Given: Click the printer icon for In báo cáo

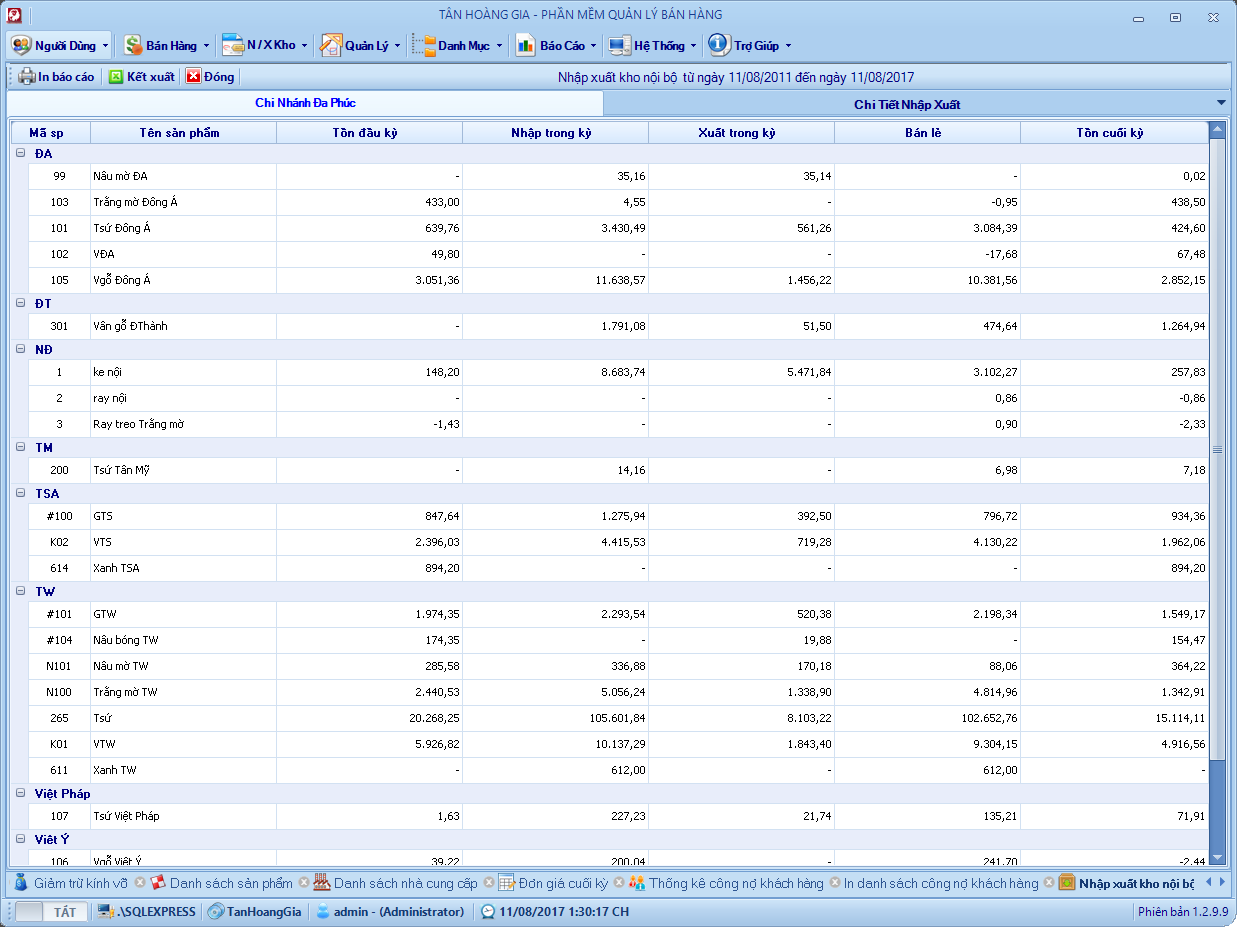Looking at the screenshot, I should tap(26, 77).
